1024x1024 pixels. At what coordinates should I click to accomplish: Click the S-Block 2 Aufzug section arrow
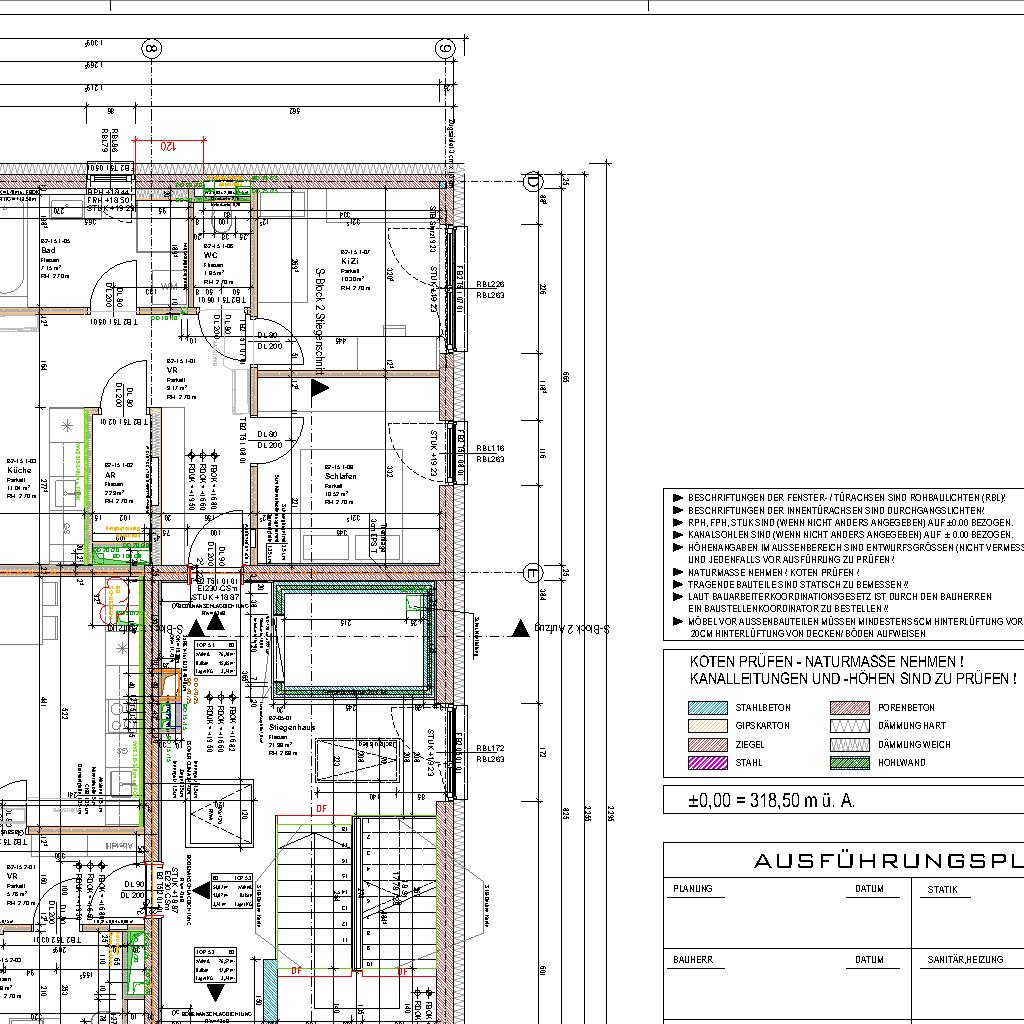(x=520, y=628)
